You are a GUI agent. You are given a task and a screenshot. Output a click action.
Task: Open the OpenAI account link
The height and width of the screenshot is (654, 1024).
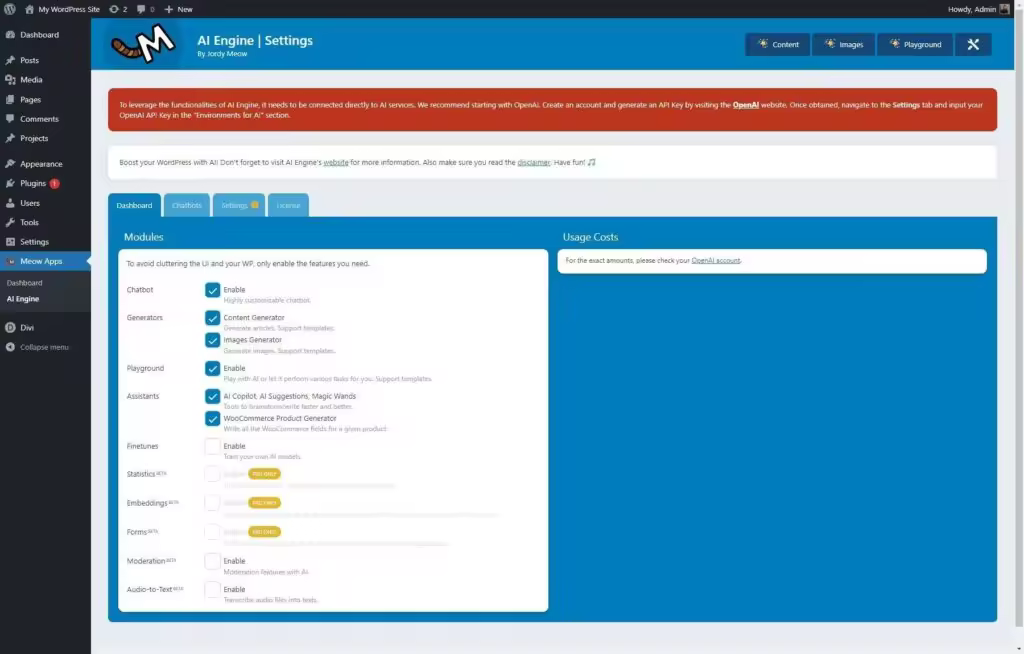[x=715, y=261]
